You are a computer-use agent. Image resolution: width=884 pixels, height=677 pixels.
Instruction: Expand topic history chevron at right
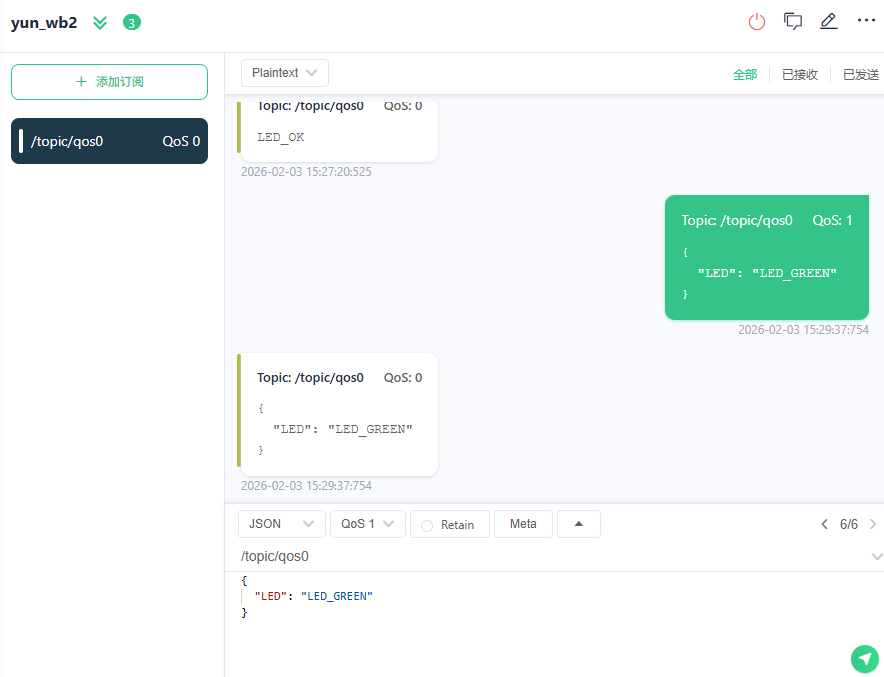pyautogui.click(x=876, y=556)
